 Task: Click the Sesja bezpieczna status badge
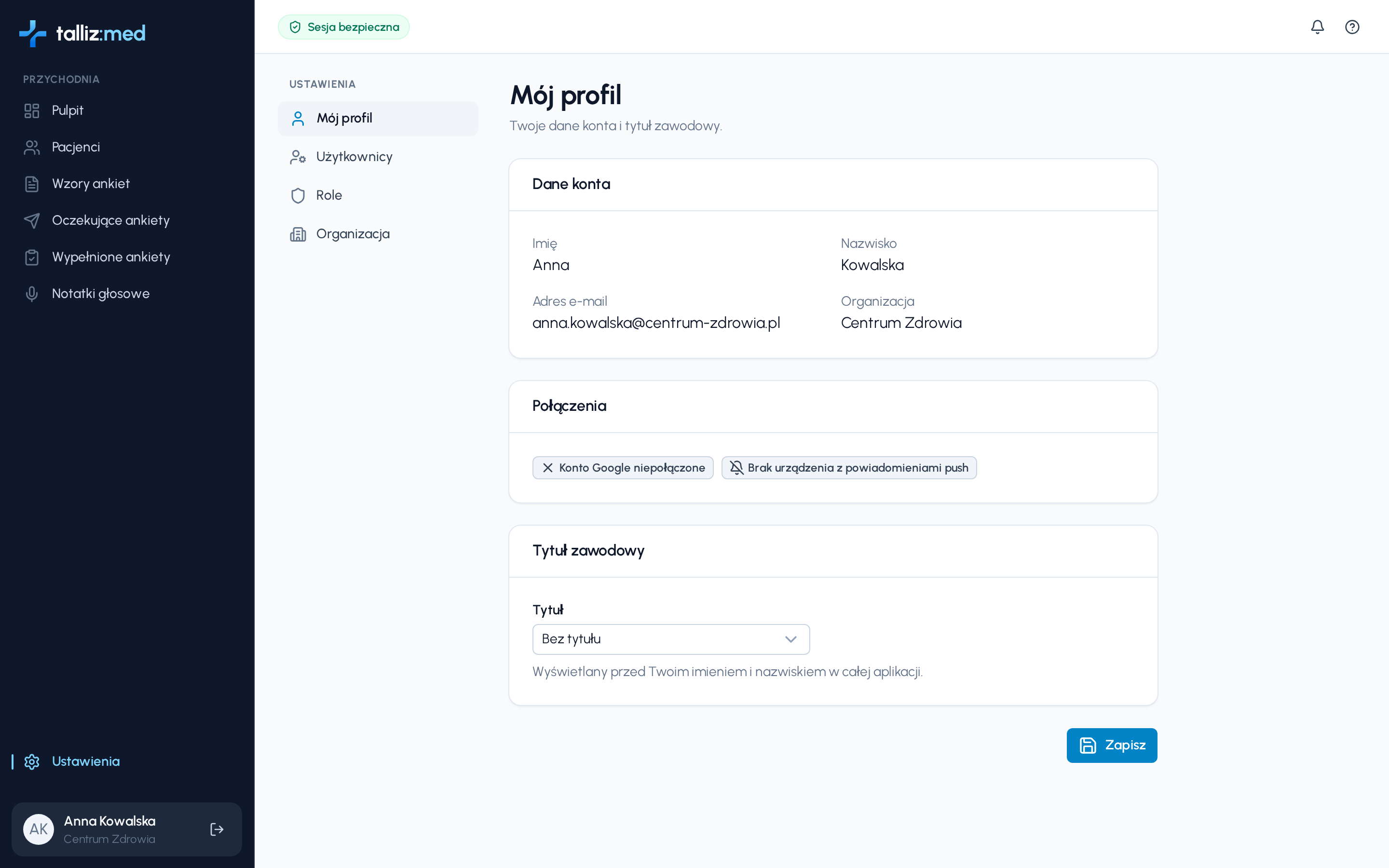pos(343,27)
